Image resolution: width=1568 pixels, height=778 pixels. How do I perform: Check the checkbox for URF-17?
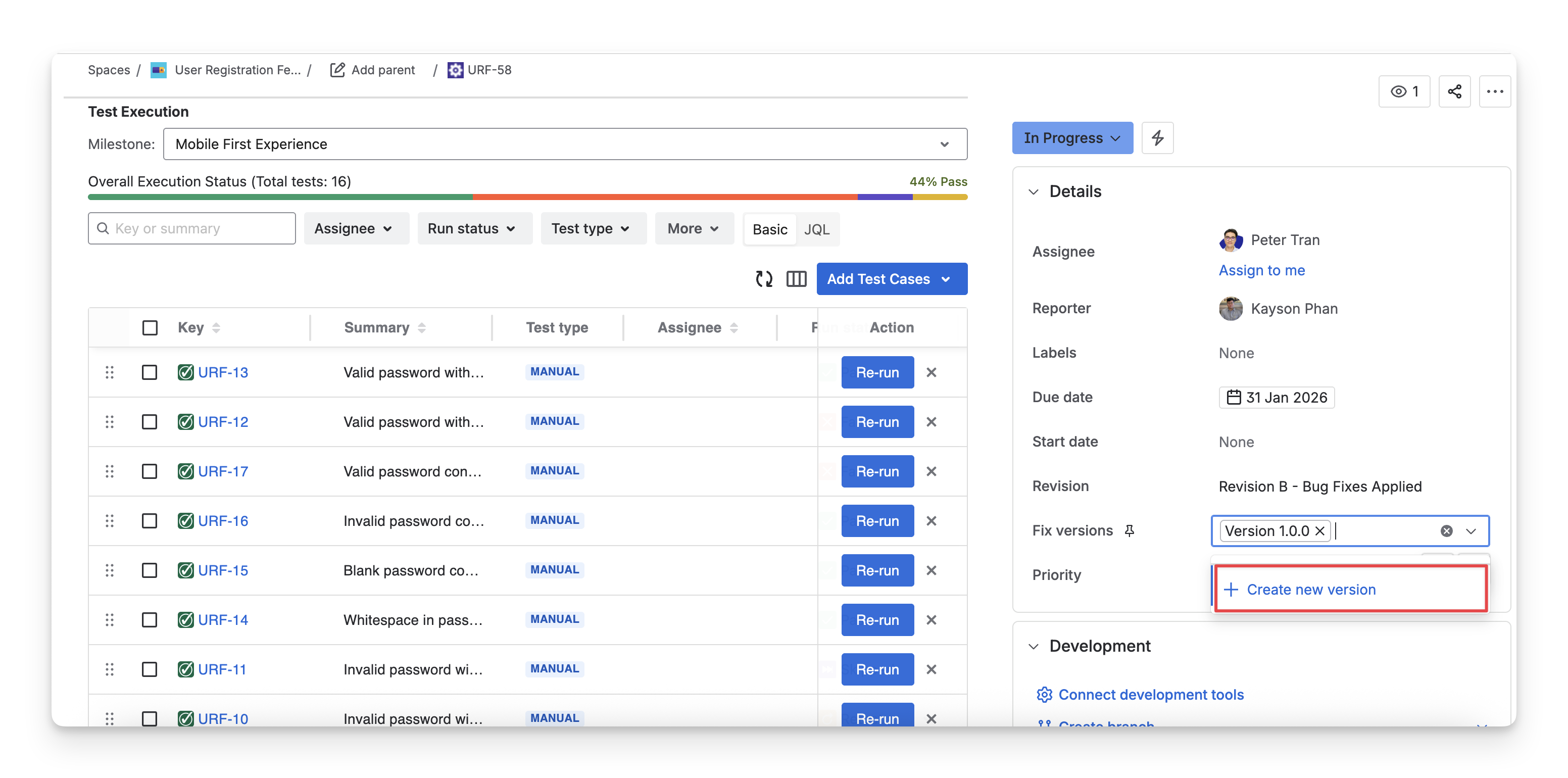(150, 471)
